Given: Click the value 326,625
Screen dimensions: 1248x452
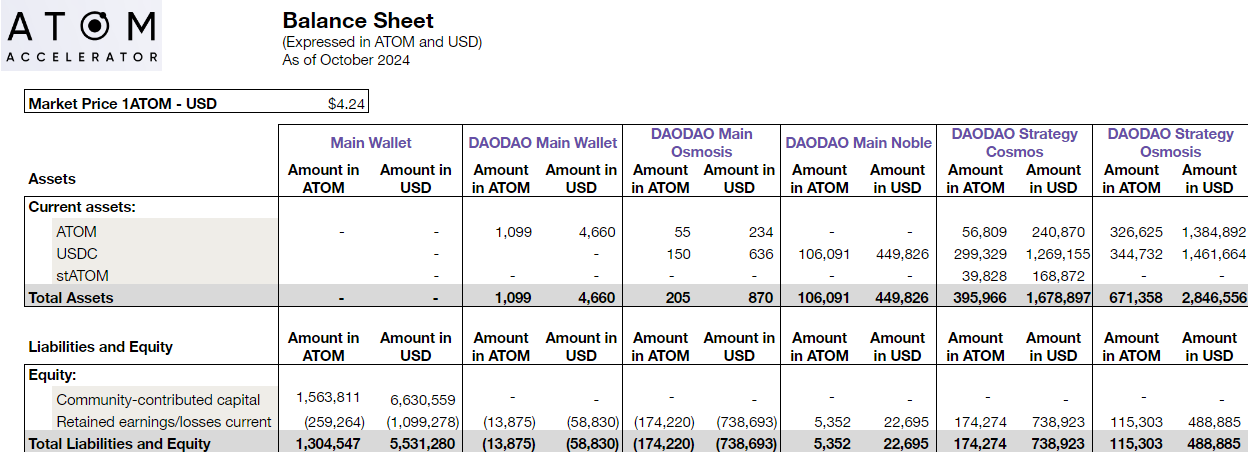Looking at the screenshot, I should (1135, 231).
